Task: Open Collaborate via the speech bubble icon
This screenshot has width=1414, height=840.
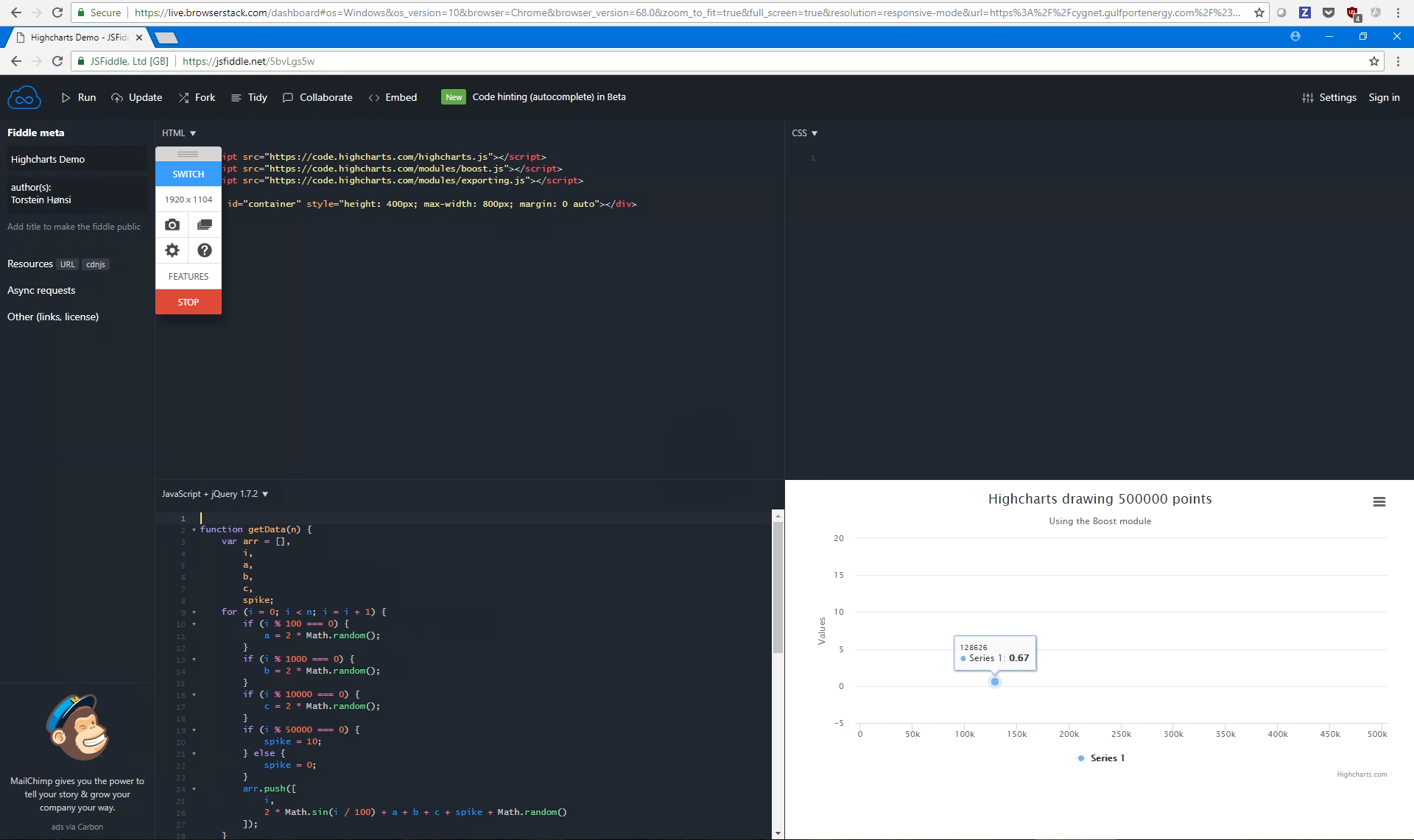Action: 288,97
